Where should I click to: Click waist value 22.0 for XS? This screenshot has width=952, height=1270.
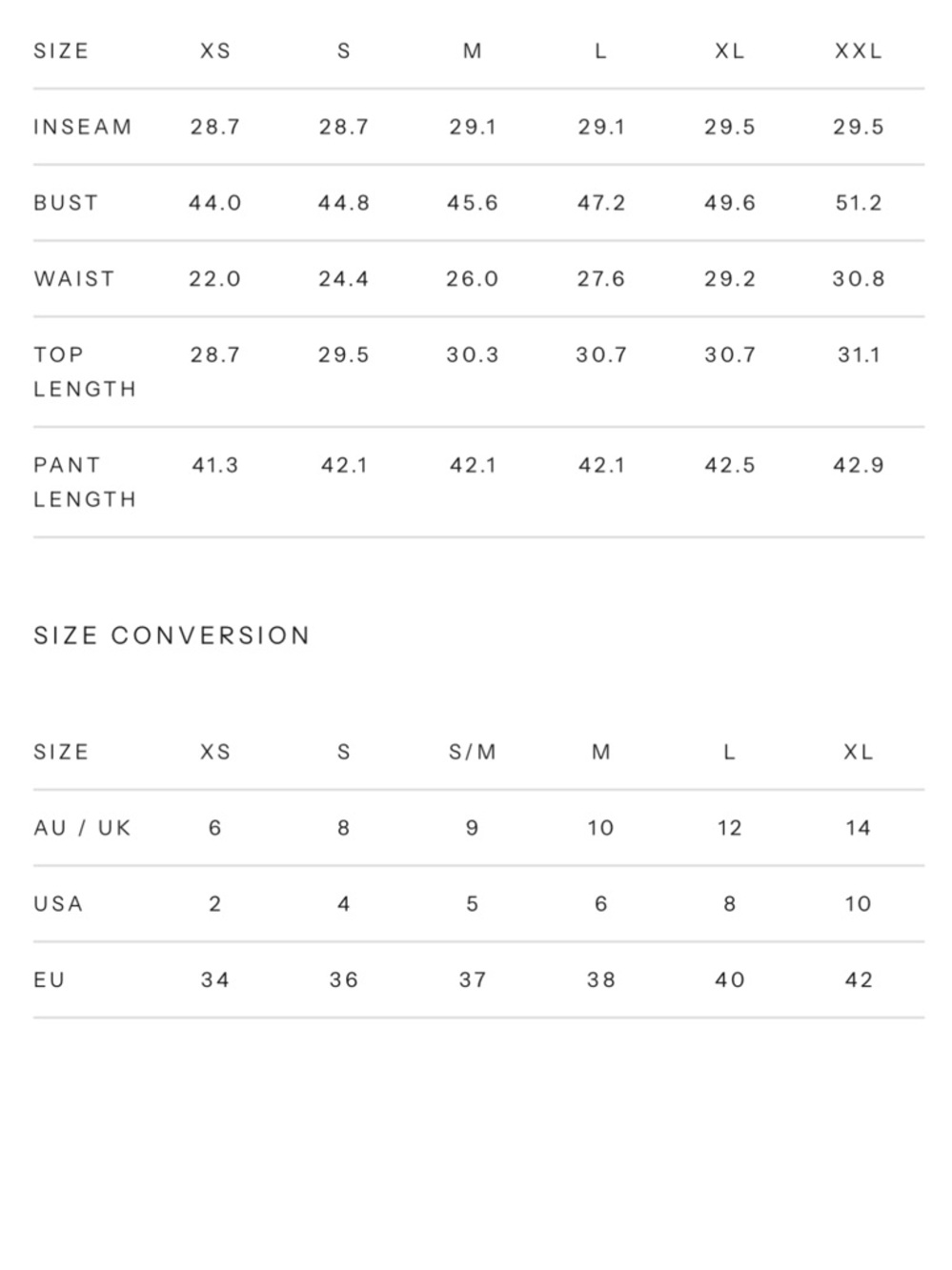coord(215,279)
